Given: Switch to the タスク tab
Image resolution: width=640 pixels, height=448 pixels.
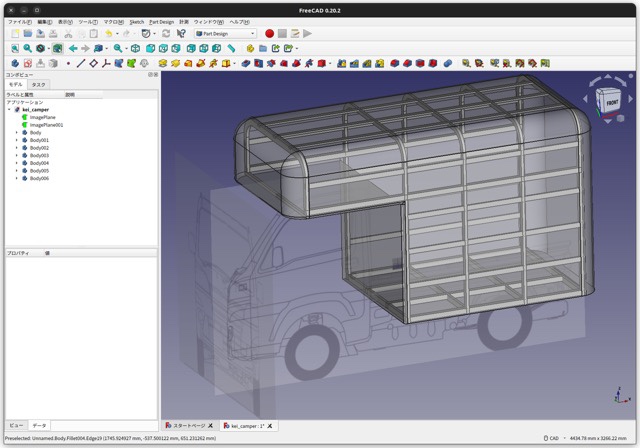Looking at the screenshot, I should [x=38, y=85].
